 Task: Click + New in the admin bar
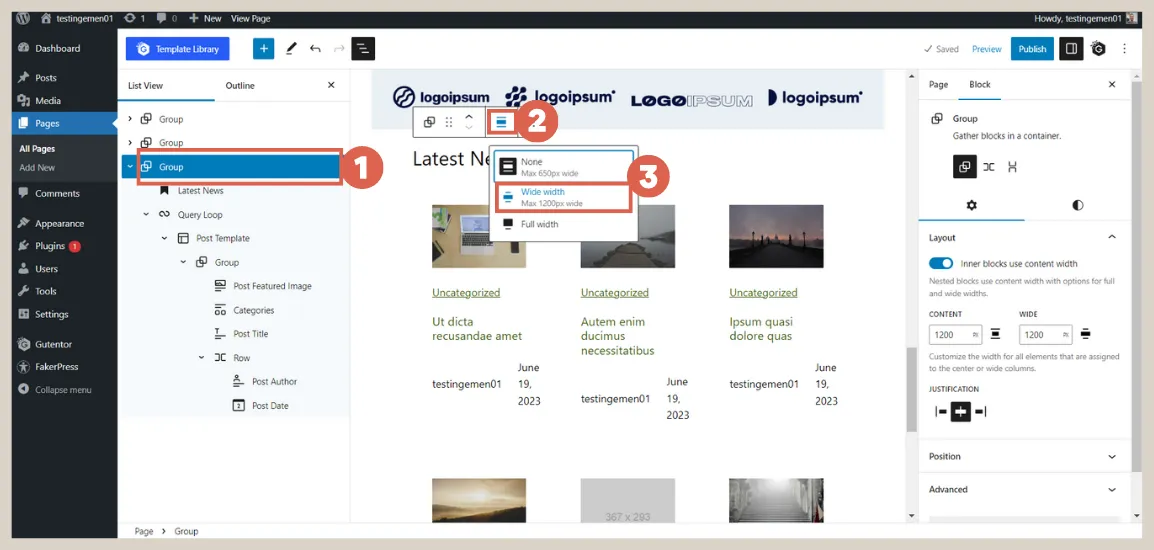205,18
